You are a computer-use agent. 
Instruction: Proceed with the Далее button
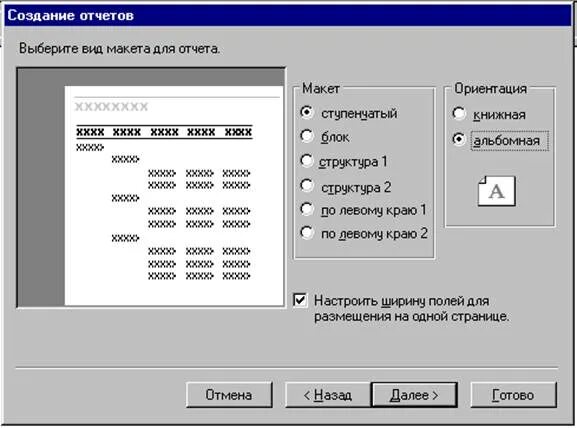[x=414, y=395]
